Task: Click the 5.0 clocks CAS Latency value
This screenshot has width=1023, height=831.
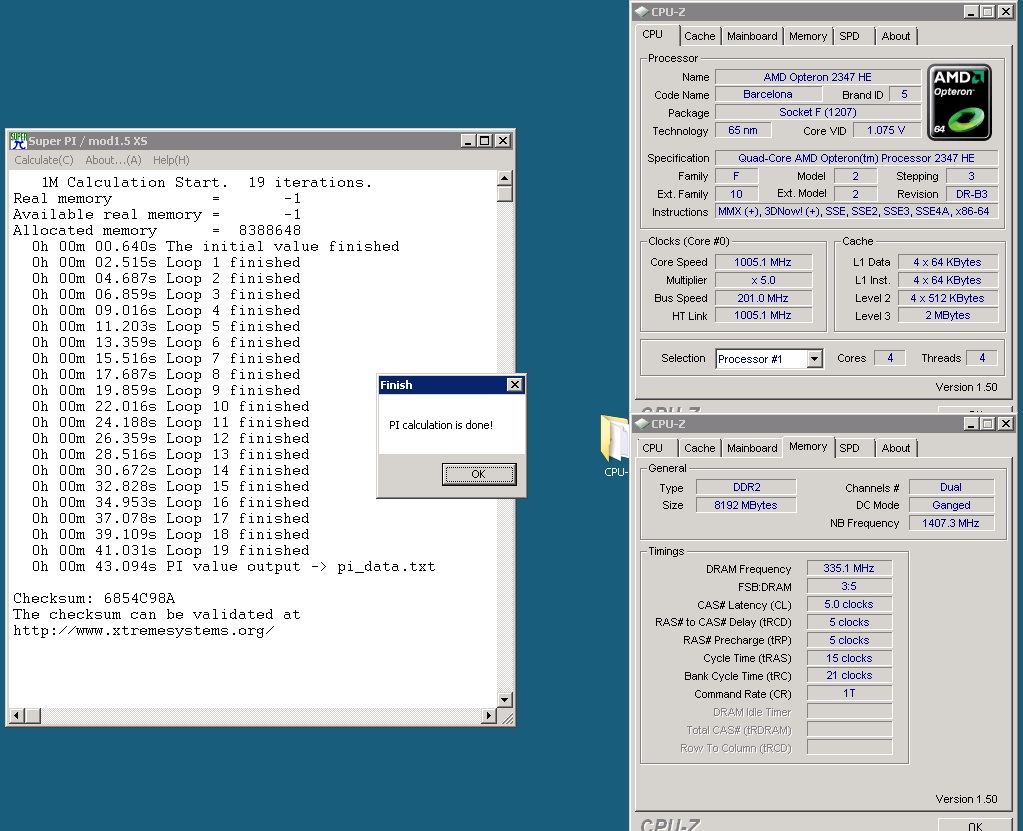Action: [x=849, y=605]
